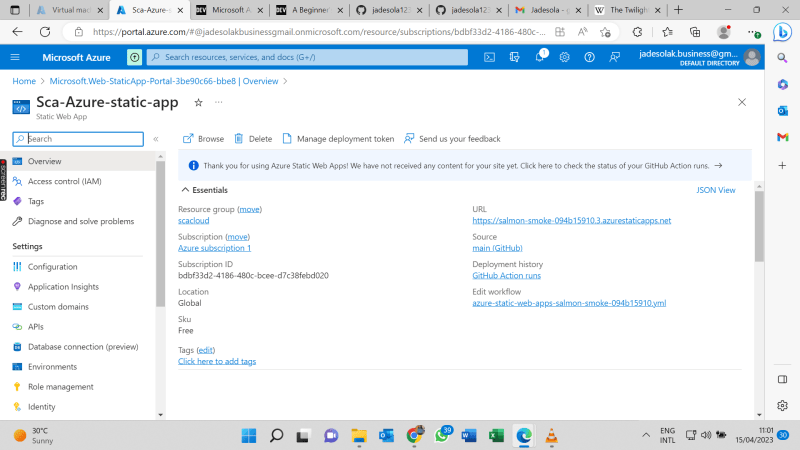
Task: Open the azure-static-web-apps workflow yml link
Action: coord(569,303)
